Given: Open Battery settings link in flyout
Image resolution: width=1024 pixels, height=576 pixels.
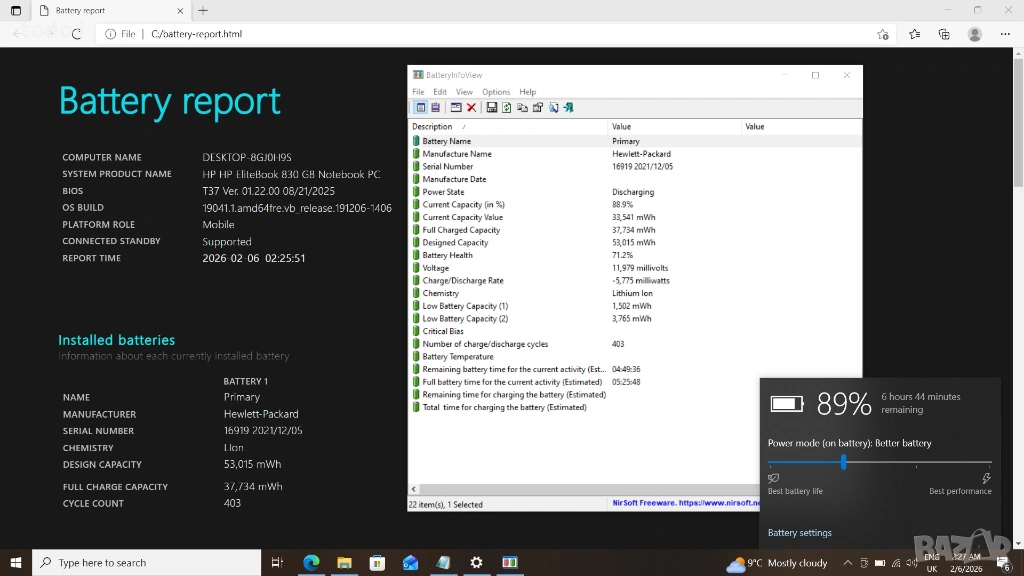Looking at the screenshot, I should tap(799, 533).
